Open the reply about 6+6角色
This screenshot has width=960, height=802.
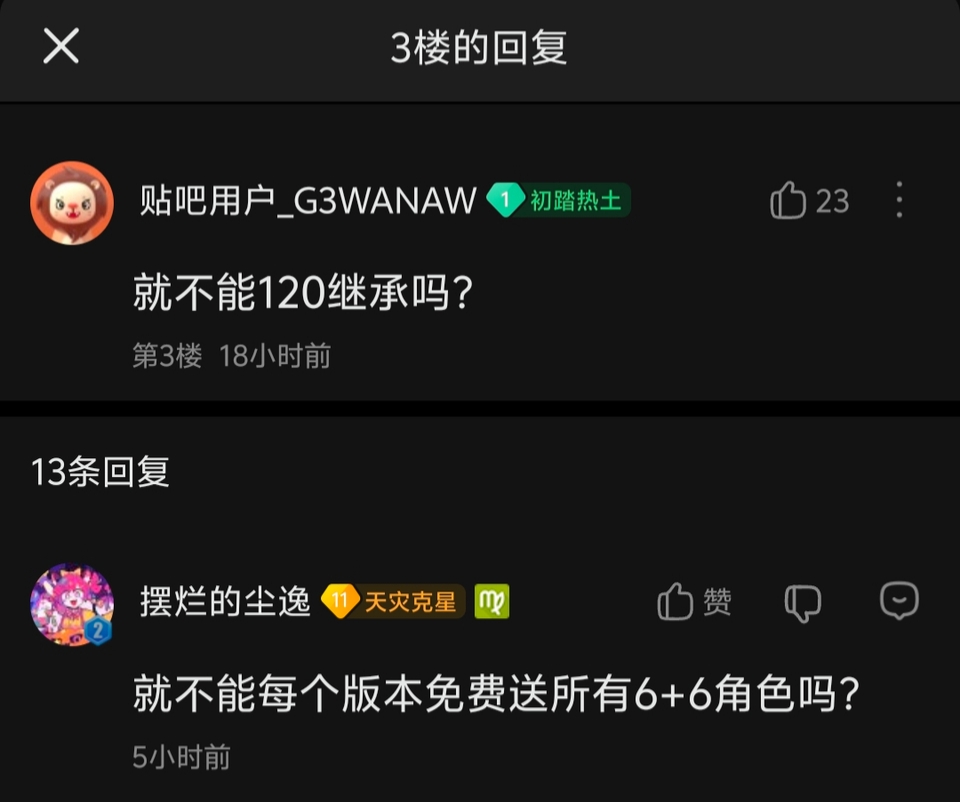(x=497, y=694)
